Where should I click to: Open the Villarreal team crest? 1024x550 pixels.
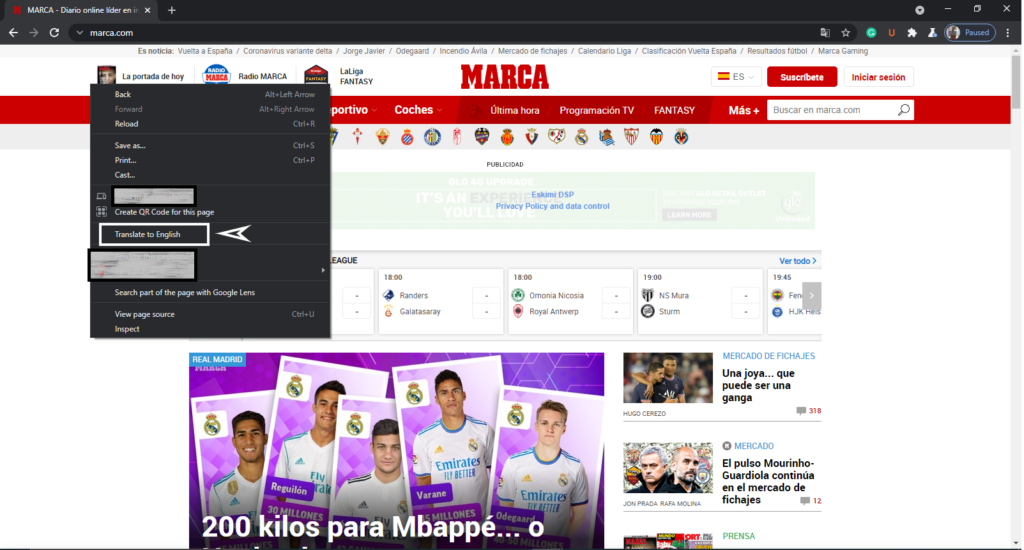click(x=681, y=137)
